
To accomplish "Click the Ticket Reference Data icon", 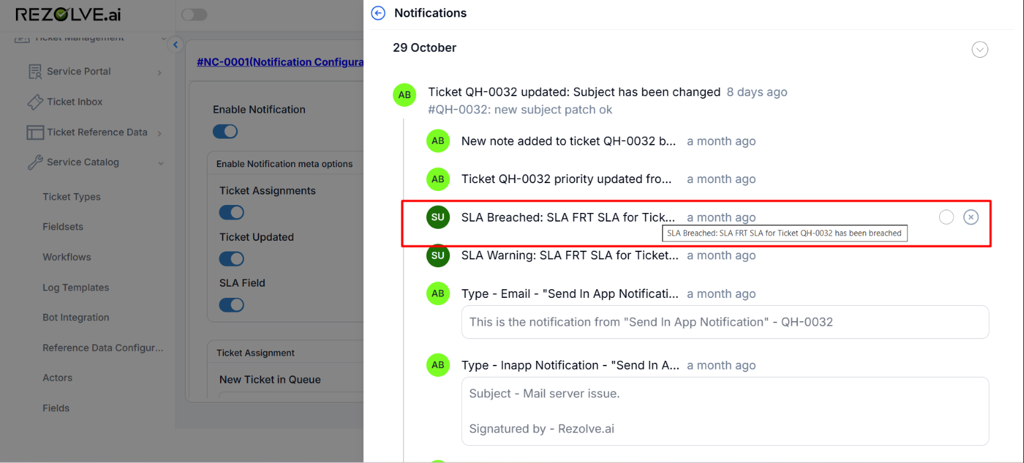I will (35, 132).
